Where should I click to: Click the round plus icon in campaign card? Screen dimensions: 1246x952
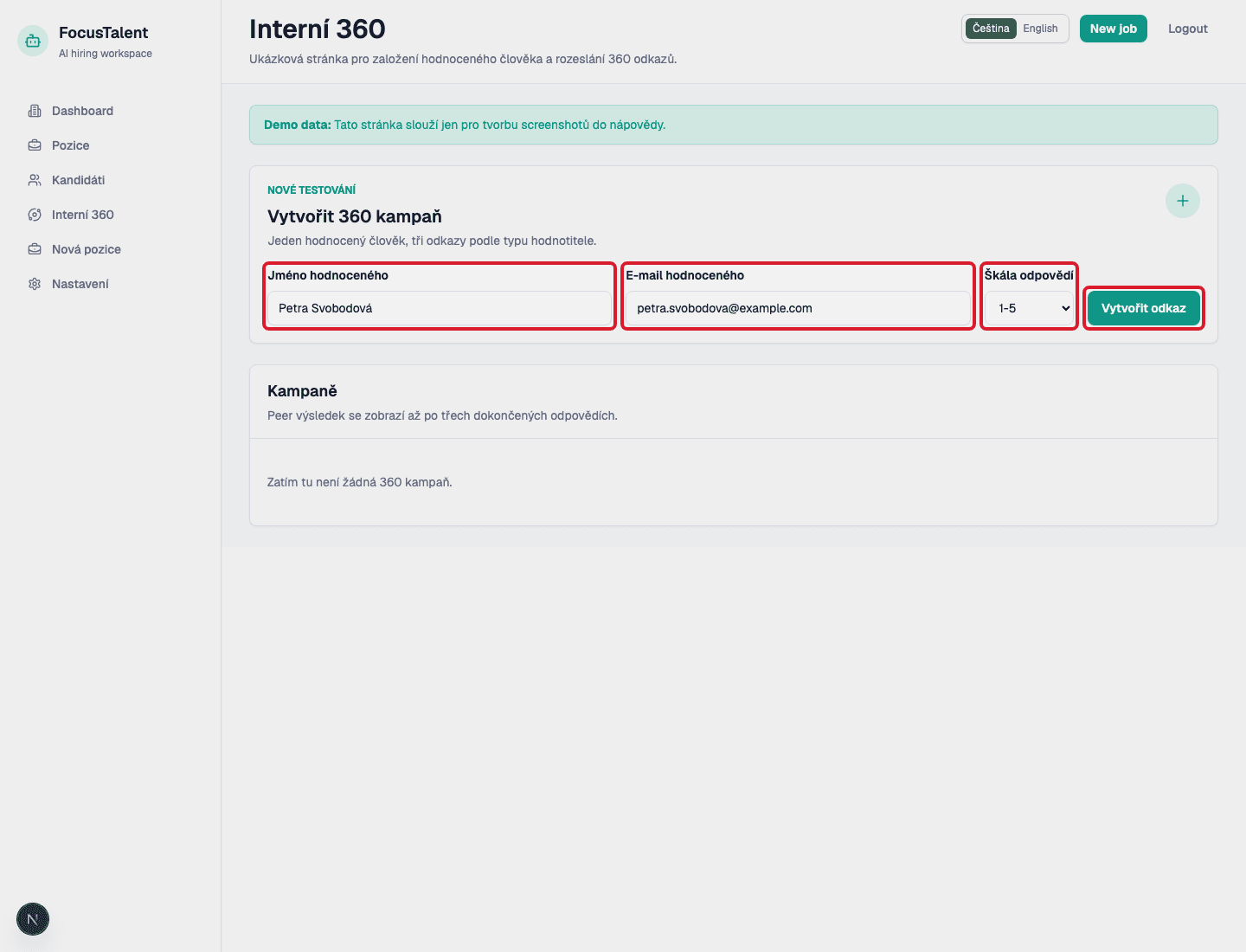1183,201
